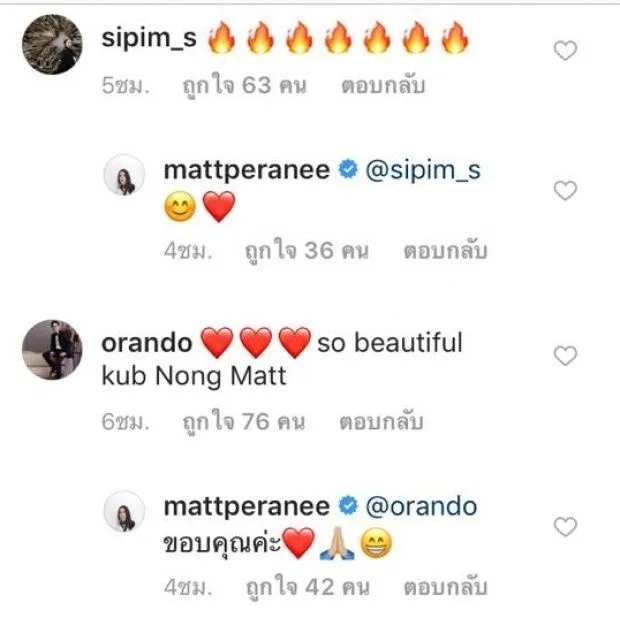The width and height of the screenshot is (620, 626).
Task: Tap mattperanee avatar in reply to sipim_s
Action: click(124, 175)
